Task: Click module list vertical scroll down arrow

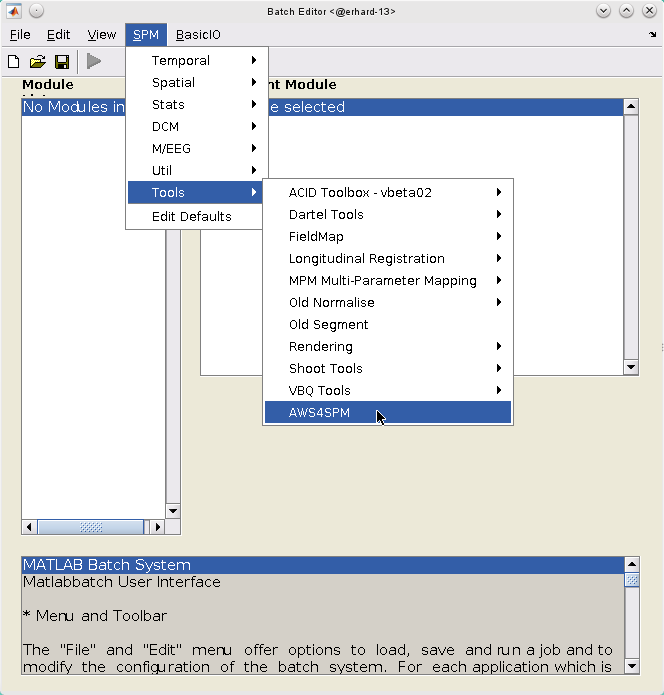Action: click(x=173, y=511)
